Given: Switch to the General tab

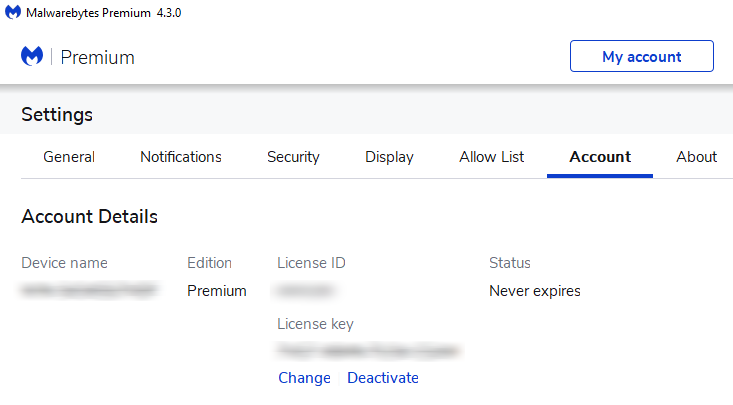Looking at the screenshot, I should (x=69, y=157).
